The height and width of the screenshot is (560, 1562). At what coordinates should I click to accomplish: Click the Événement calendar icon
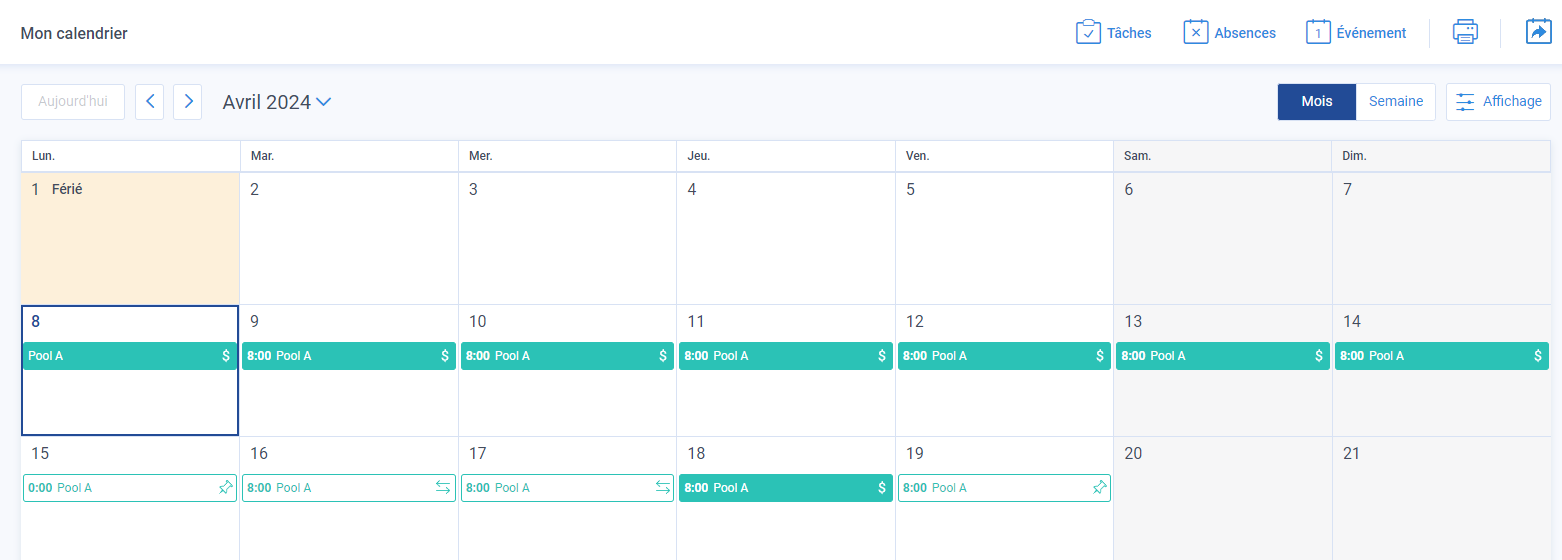pyautogui.click(x=1318, y=32)
